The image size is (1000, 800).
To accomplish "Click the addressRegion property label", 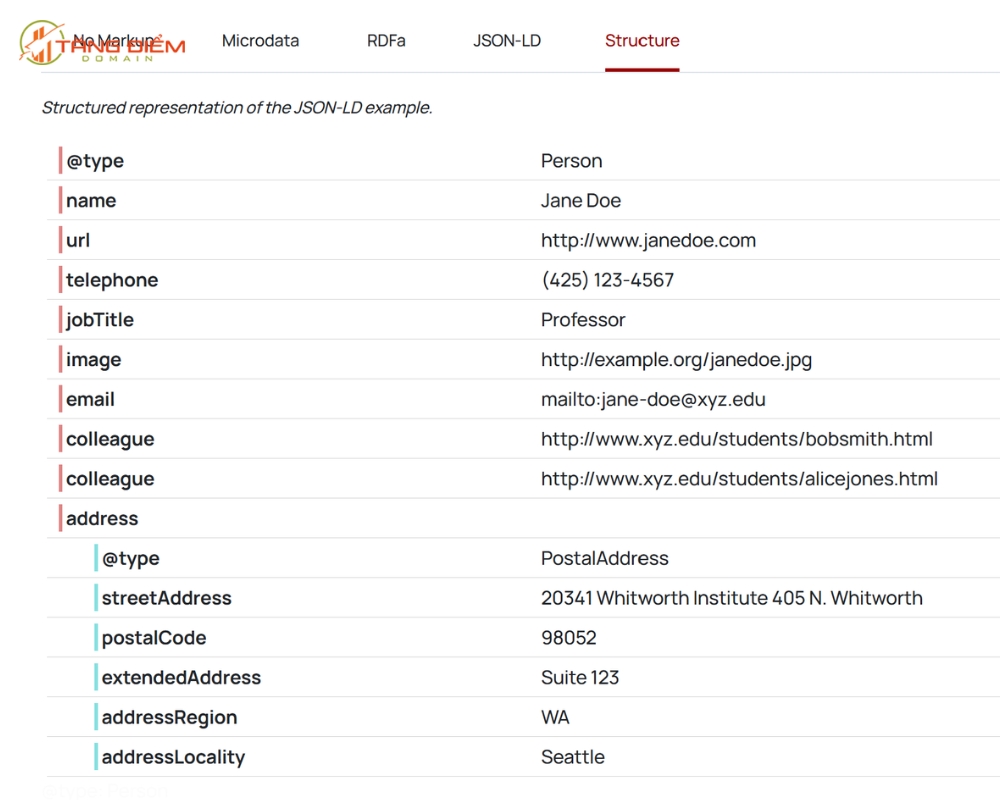I will pyautogui.click(x=170, y=718).
